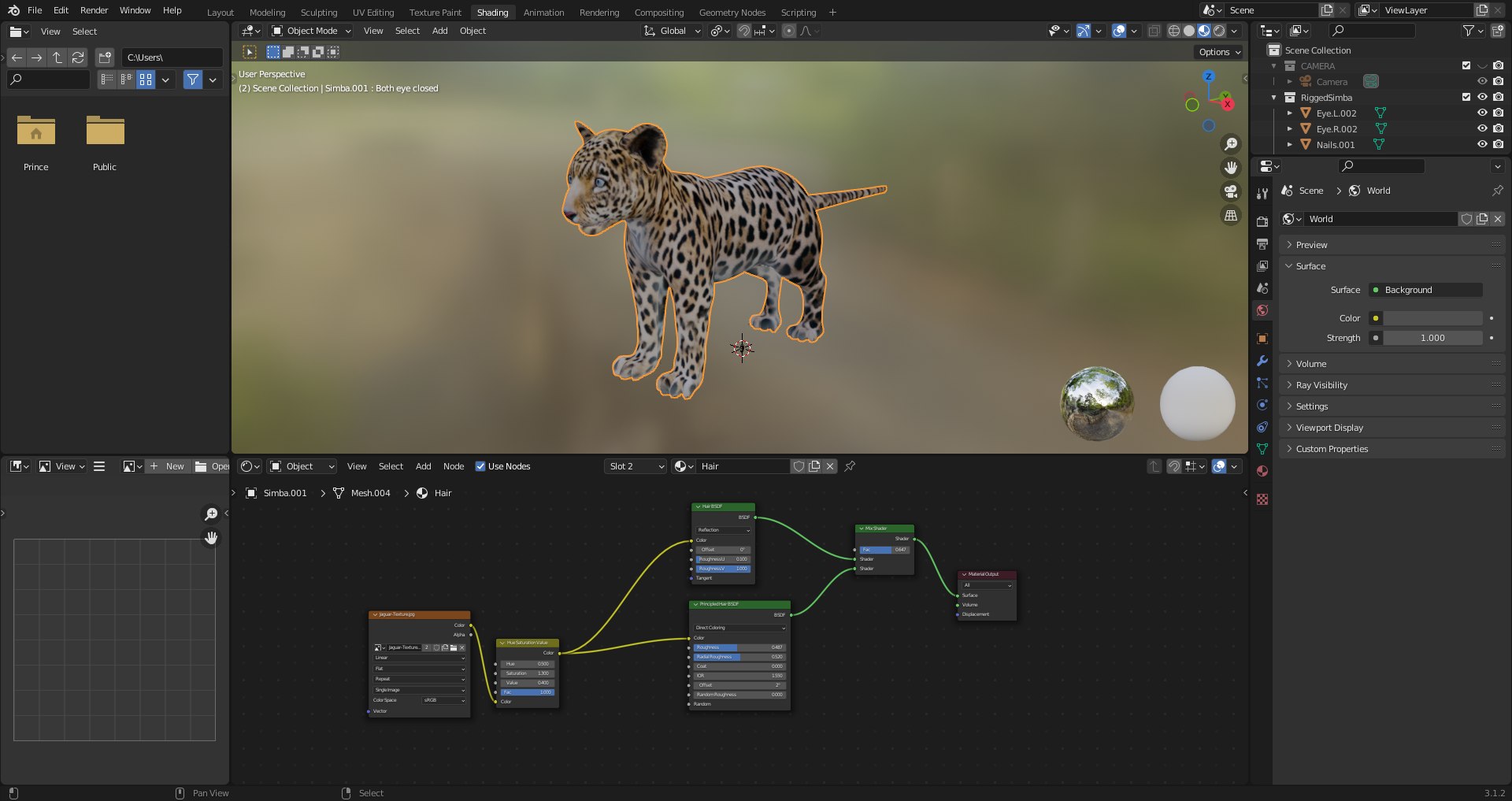This screenshot has height=801, width=1512.
Task: Hide Eye.L.002 in viewport
Action: click(x=1482, y=113)
